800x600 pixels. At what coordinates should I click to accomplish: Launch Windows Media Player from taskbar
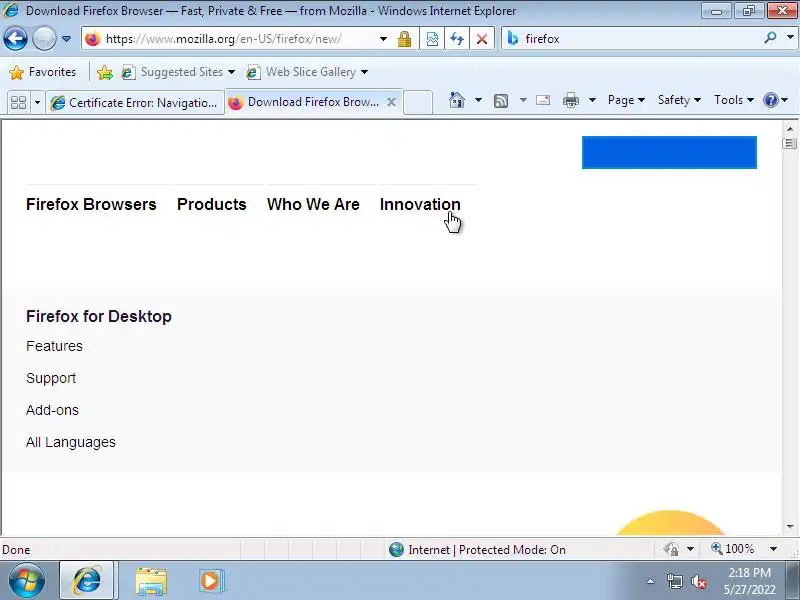pyautogui.click(x=210, y=581)
